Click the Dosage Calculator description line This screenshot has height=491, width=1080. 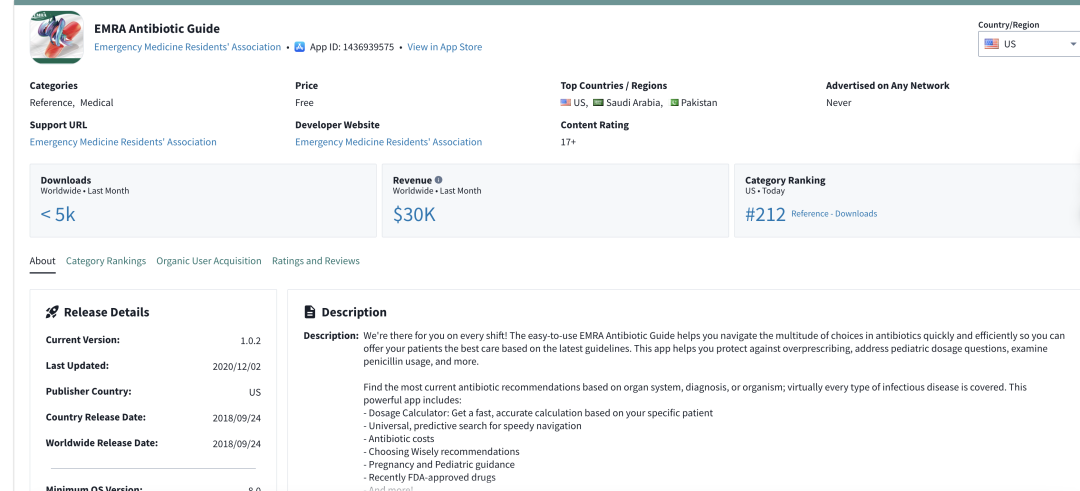point(538,412)
